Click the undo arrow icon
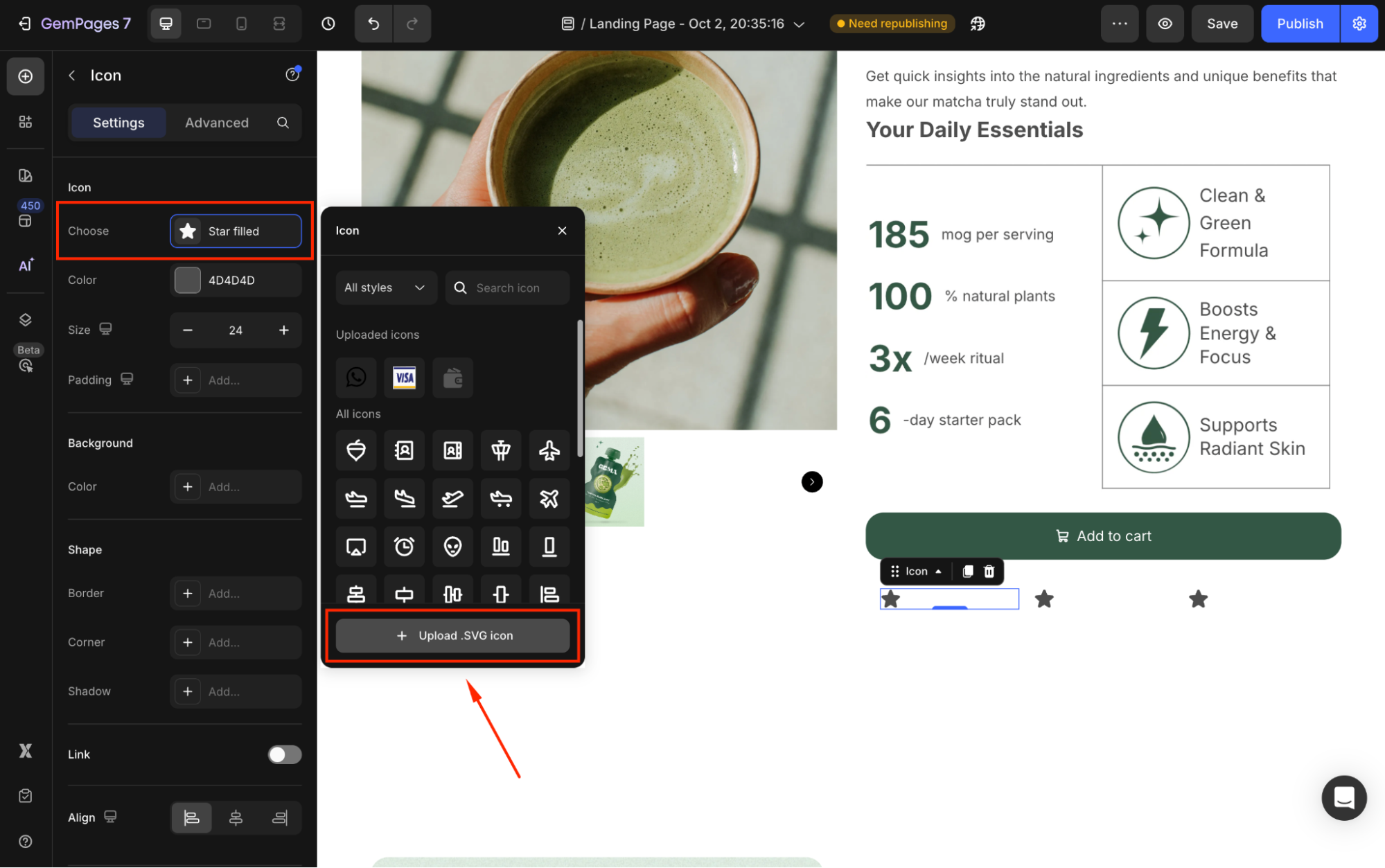This screenshot has height=868, width=1385. coord(373,24)
